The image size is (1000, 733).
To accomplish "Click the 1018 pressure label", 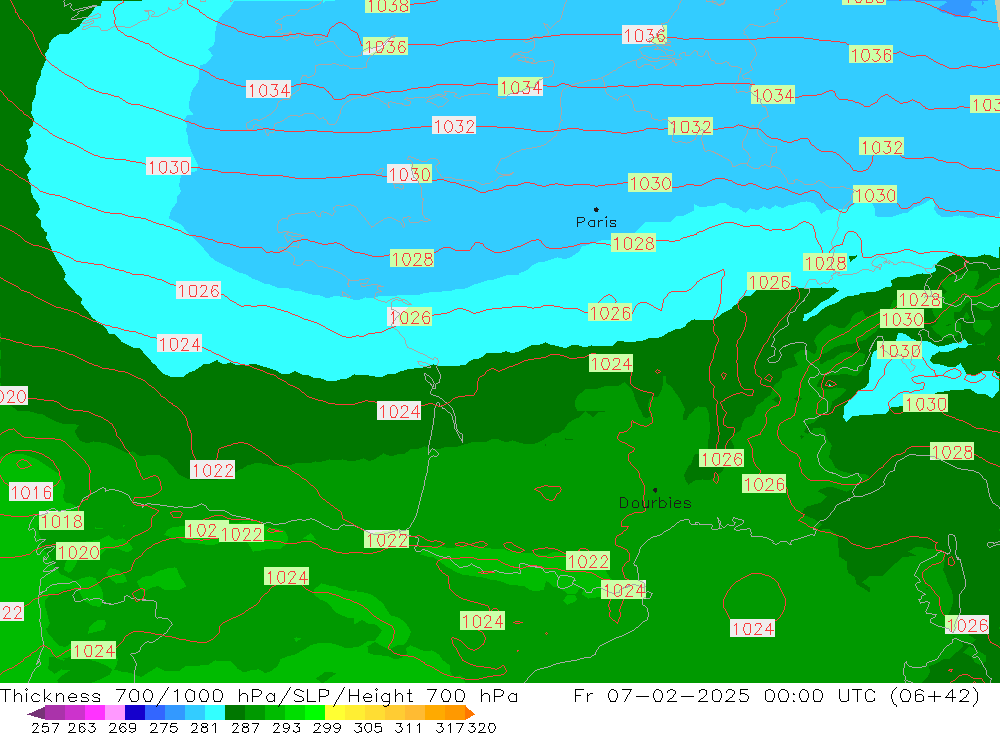I will 61,521.
